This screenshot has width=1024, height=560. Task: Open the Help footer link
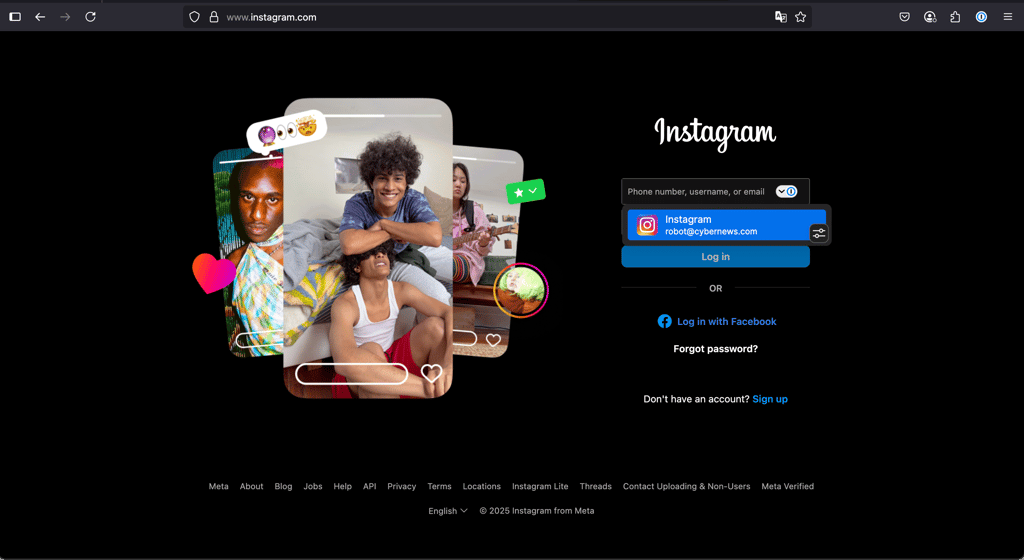click(342, 486)
